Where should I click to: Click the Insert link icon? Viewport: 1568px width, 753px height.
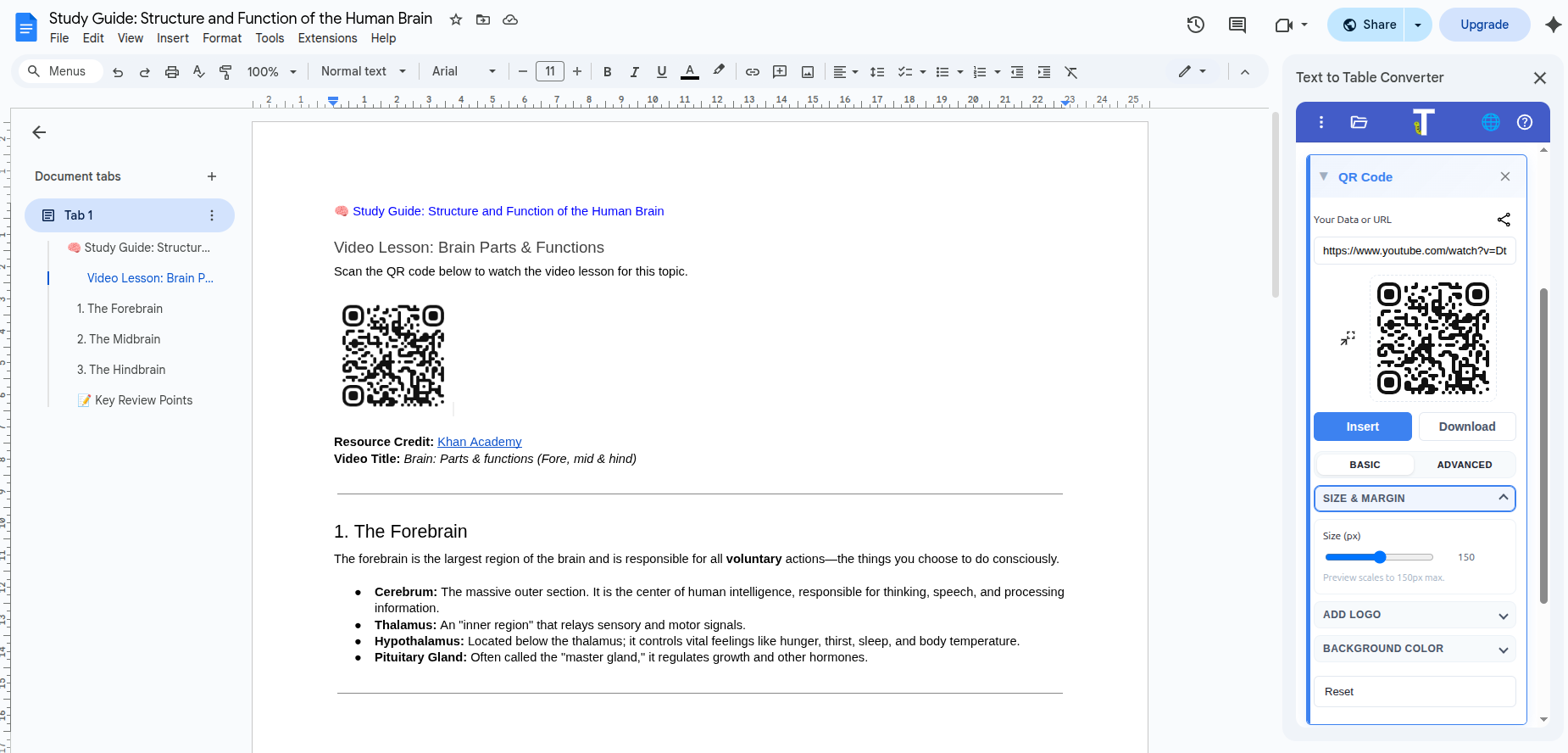[753, 72]
